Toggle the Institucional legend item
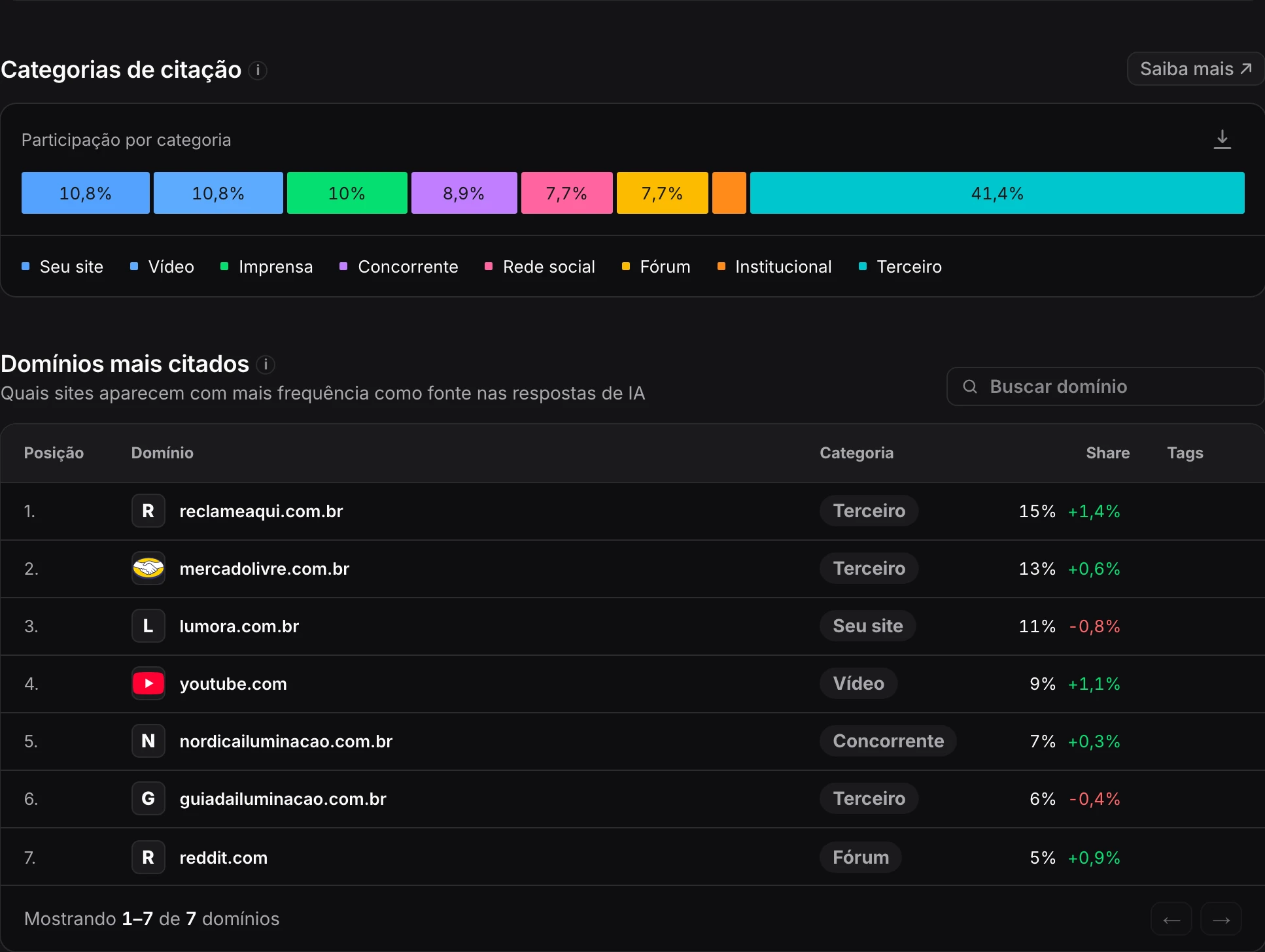This screenshot has height=952, width=1265. click(775, 267)
